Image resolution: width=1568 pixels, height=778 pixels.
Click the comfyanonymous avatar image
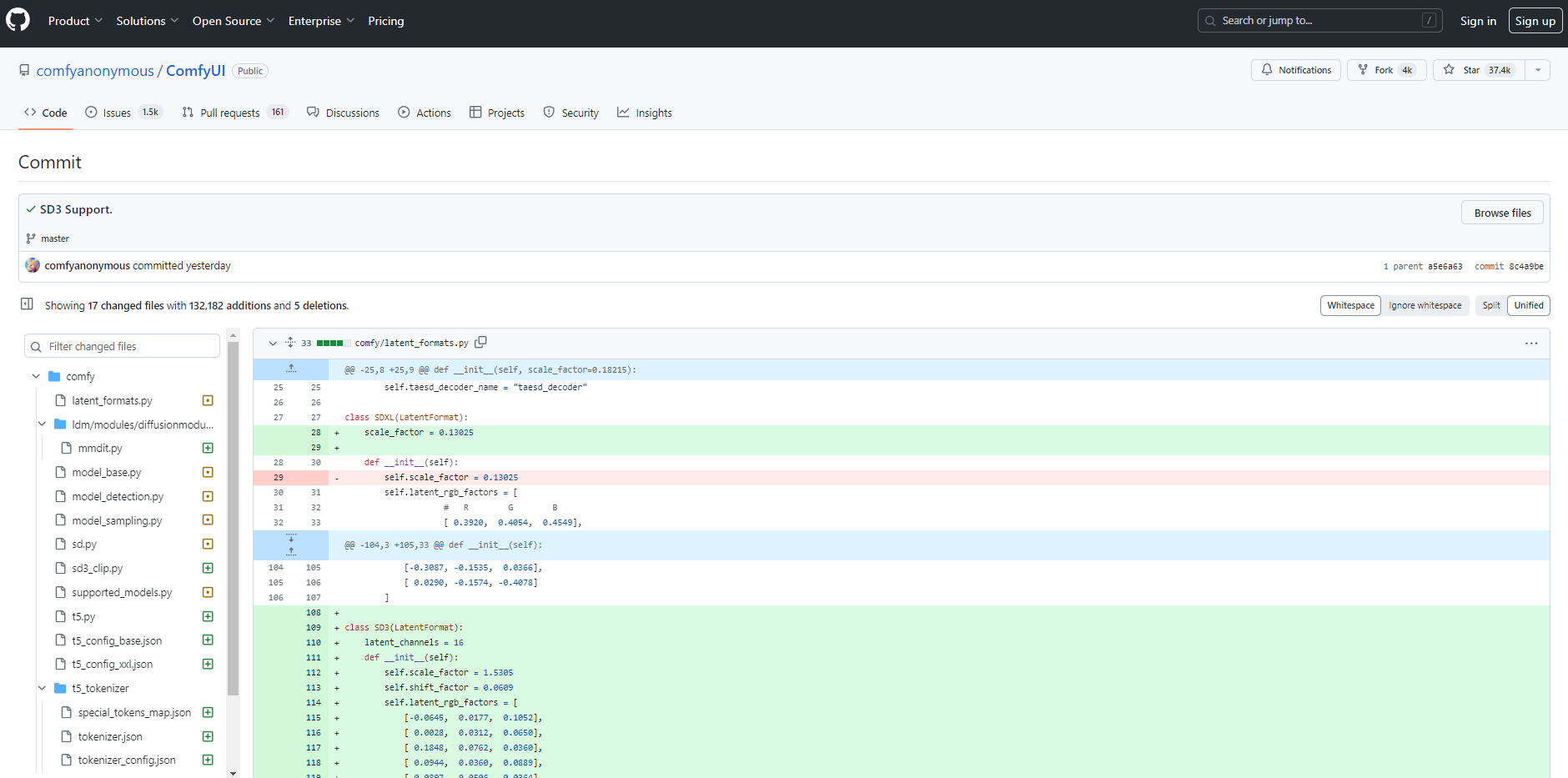33,265
